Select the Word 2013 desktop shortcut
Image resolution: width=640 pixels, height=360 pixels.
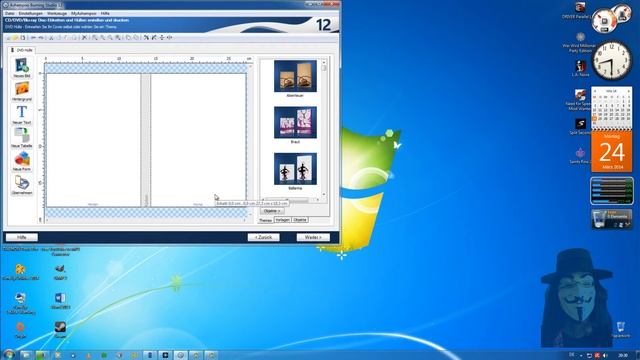[60, 301]
